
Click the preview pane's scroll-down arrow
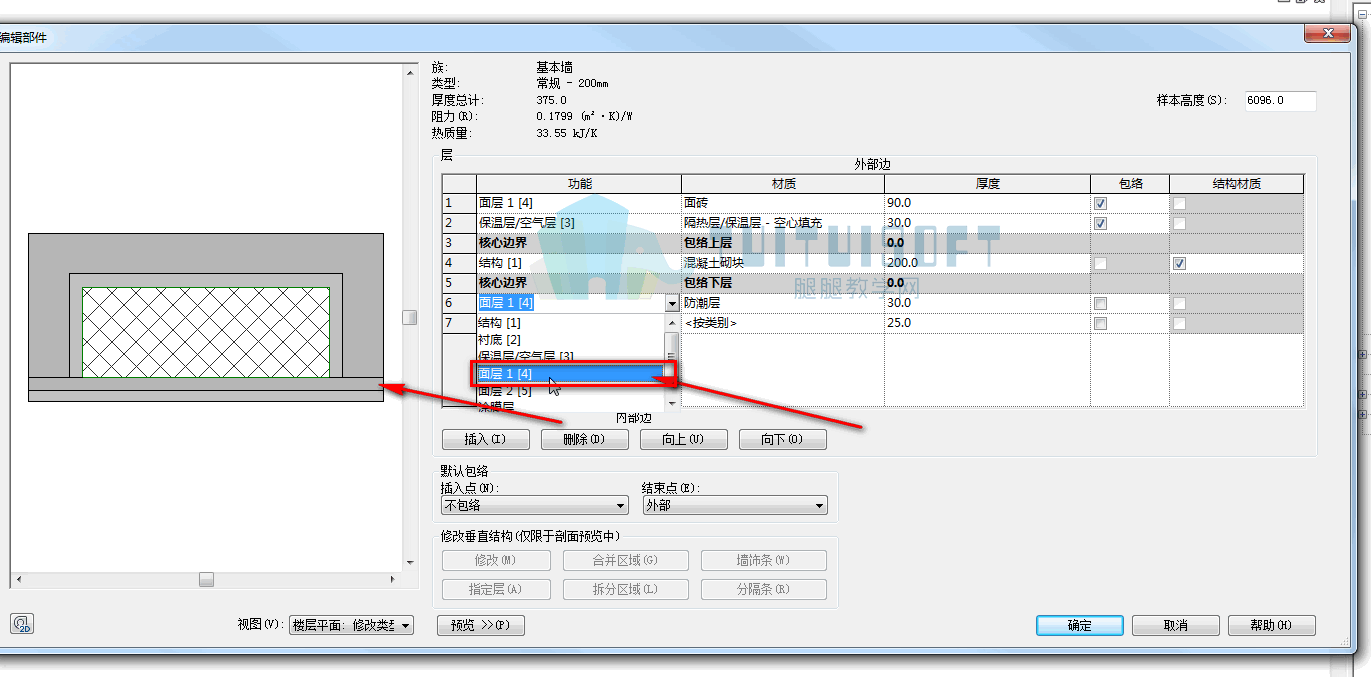(409, 564)
